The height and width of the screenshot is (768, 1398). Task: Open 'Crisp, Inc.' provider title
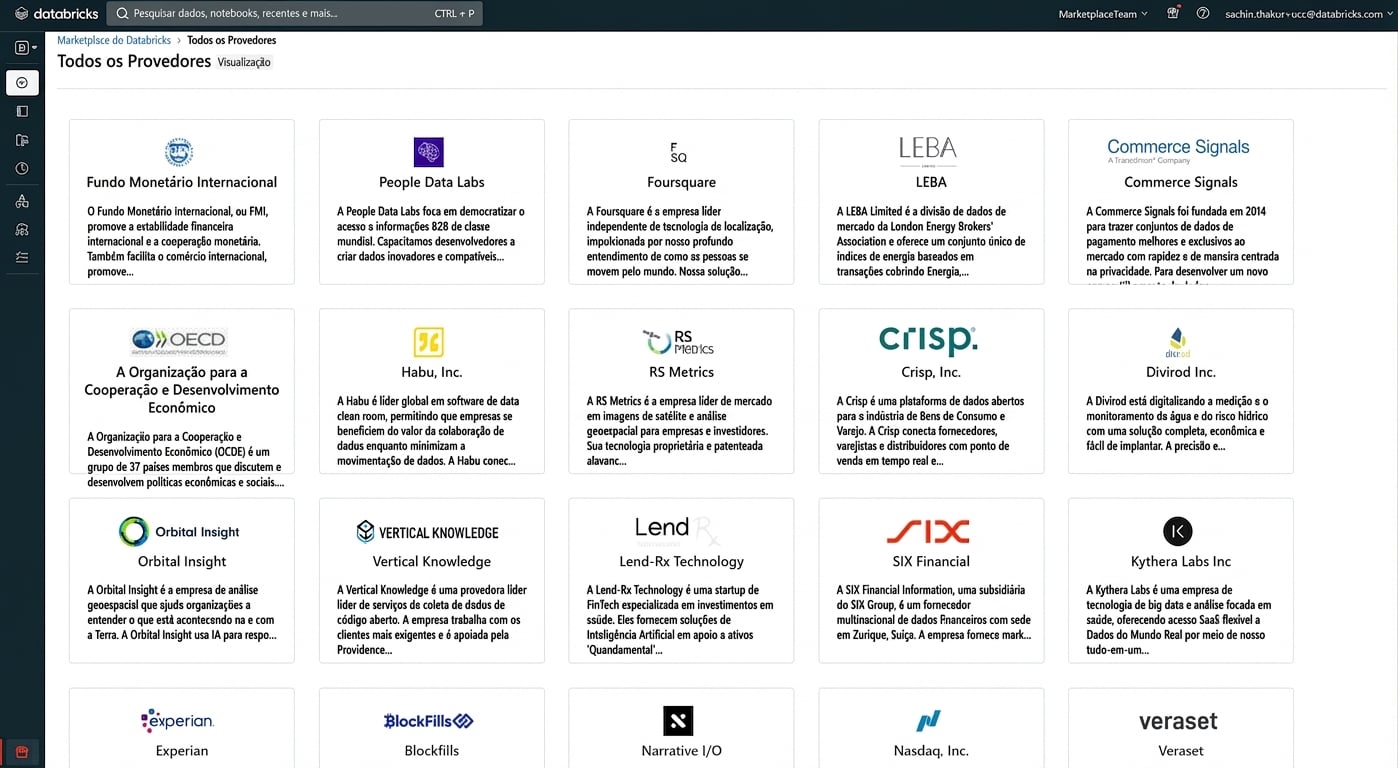931,372
